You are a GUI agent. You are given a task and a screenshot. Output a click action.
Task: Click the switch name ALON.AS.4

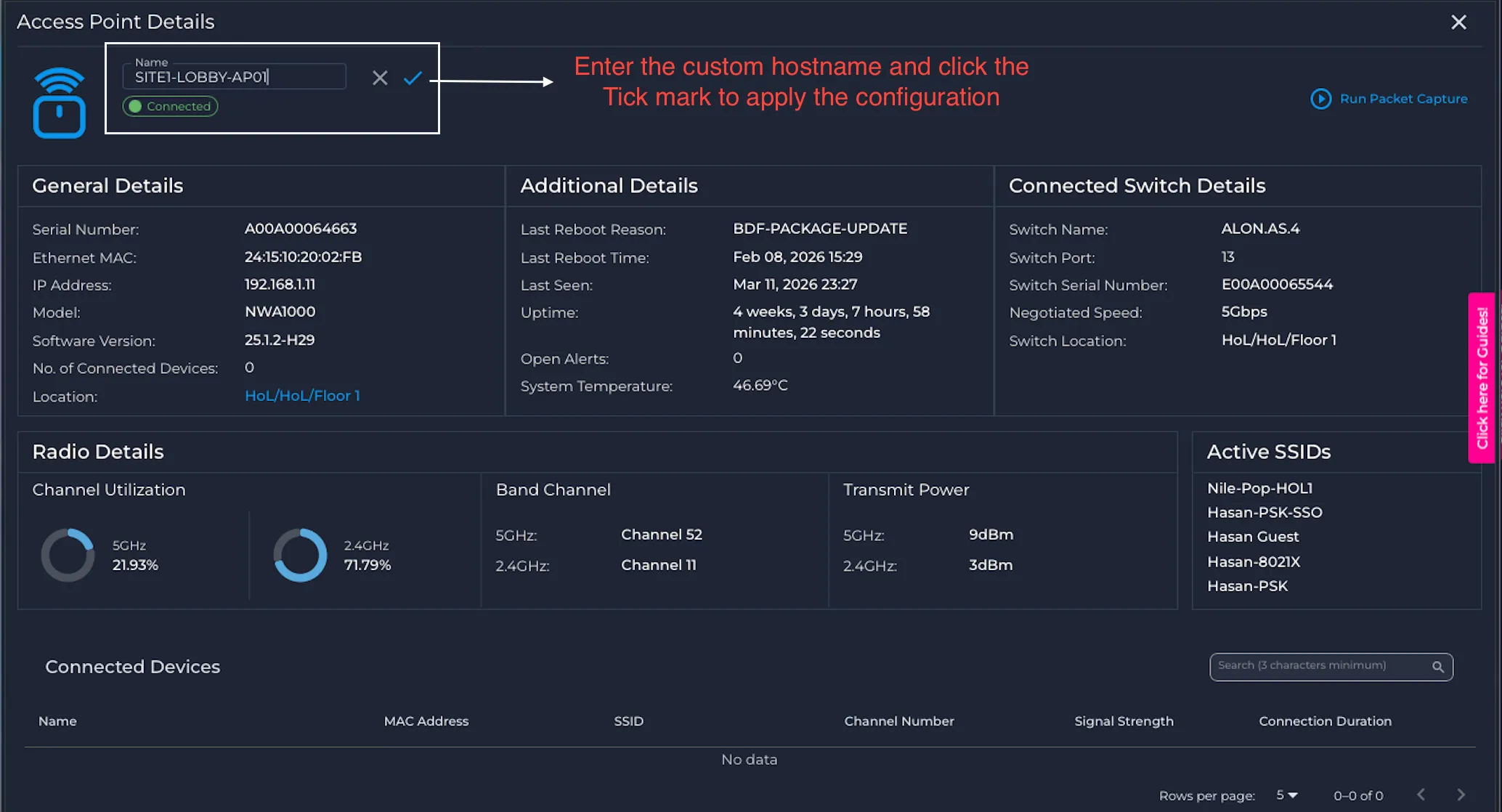(x=1260, y=229)
